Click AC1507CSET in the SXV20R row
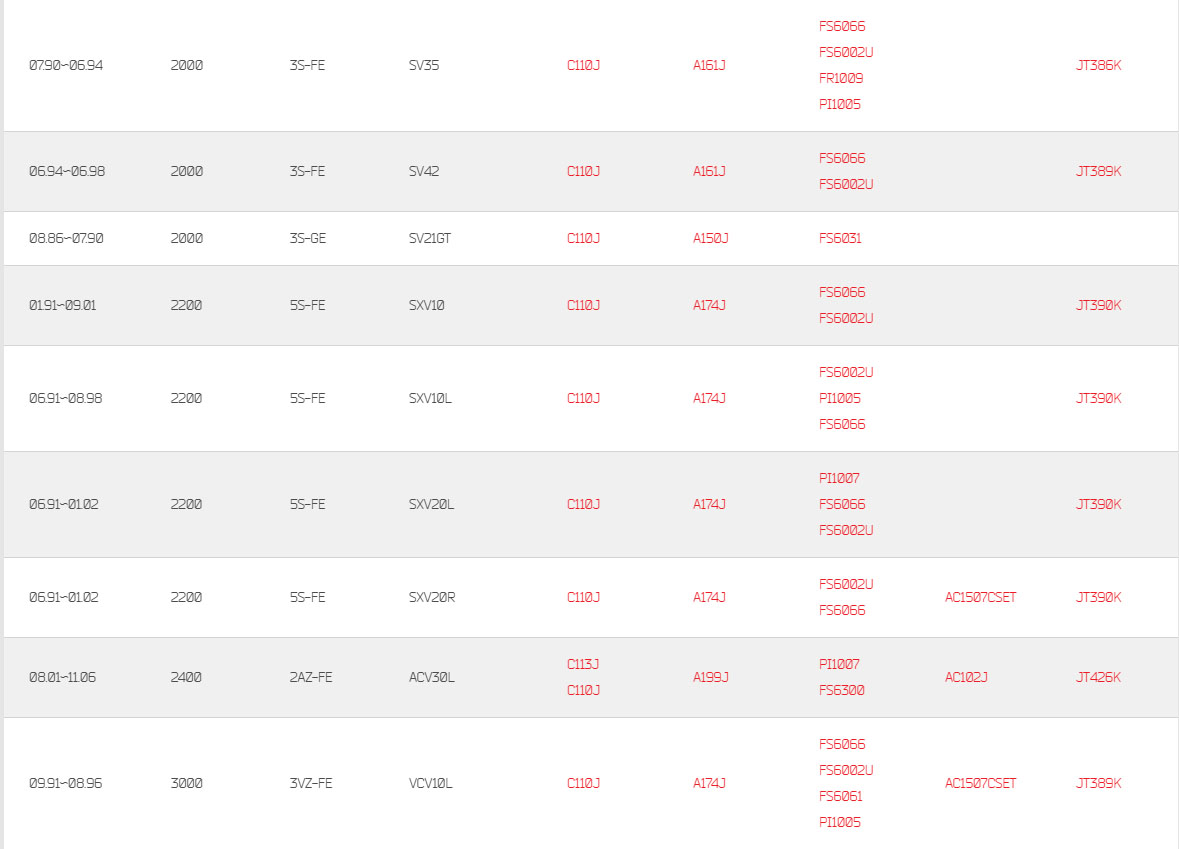Image resolution: width=1179 pixels, height=849 pixels. (x=980, y=597)
